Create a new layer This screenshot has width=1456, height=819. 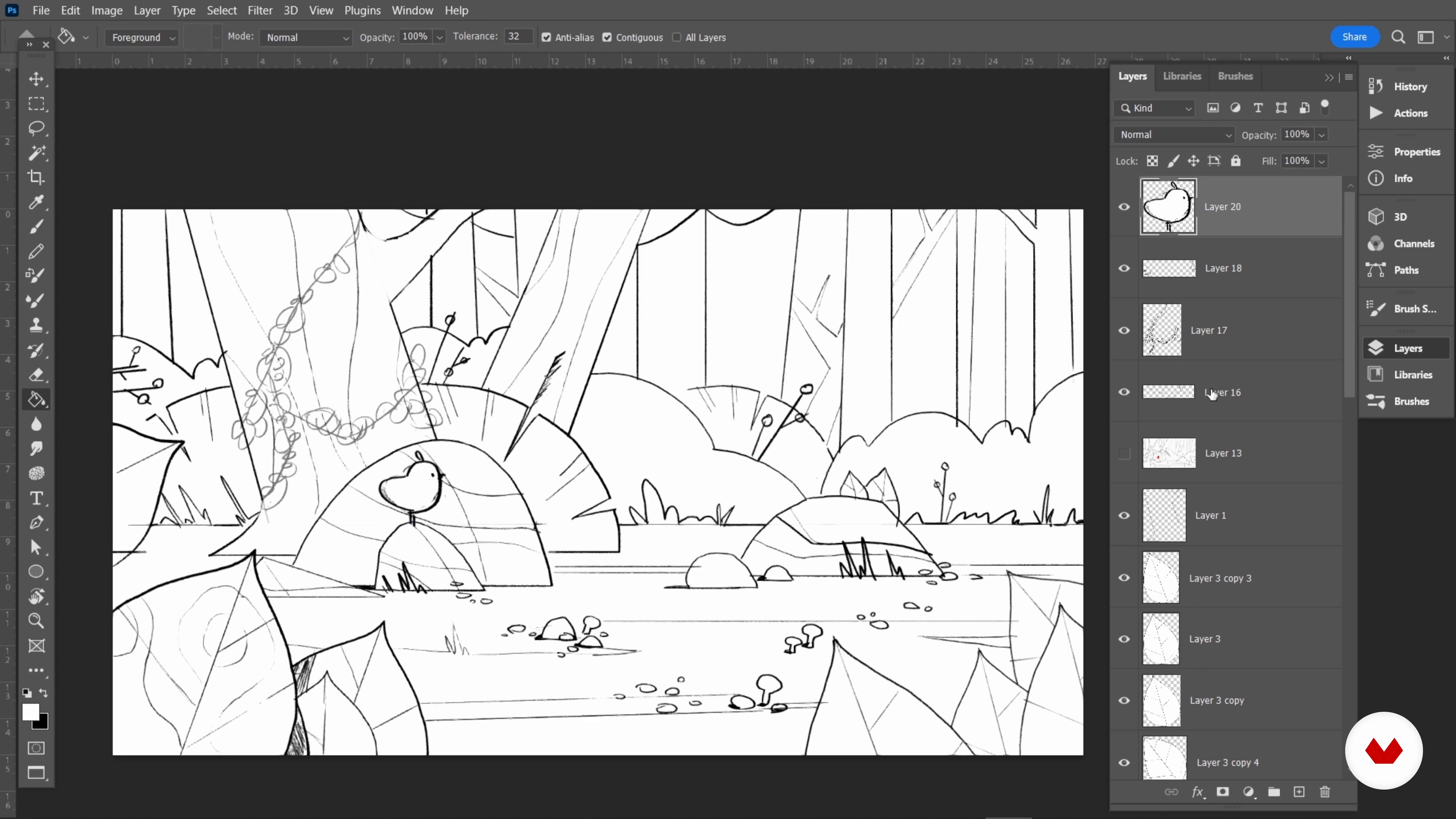pyautogui.click(x=1299, y=792)
